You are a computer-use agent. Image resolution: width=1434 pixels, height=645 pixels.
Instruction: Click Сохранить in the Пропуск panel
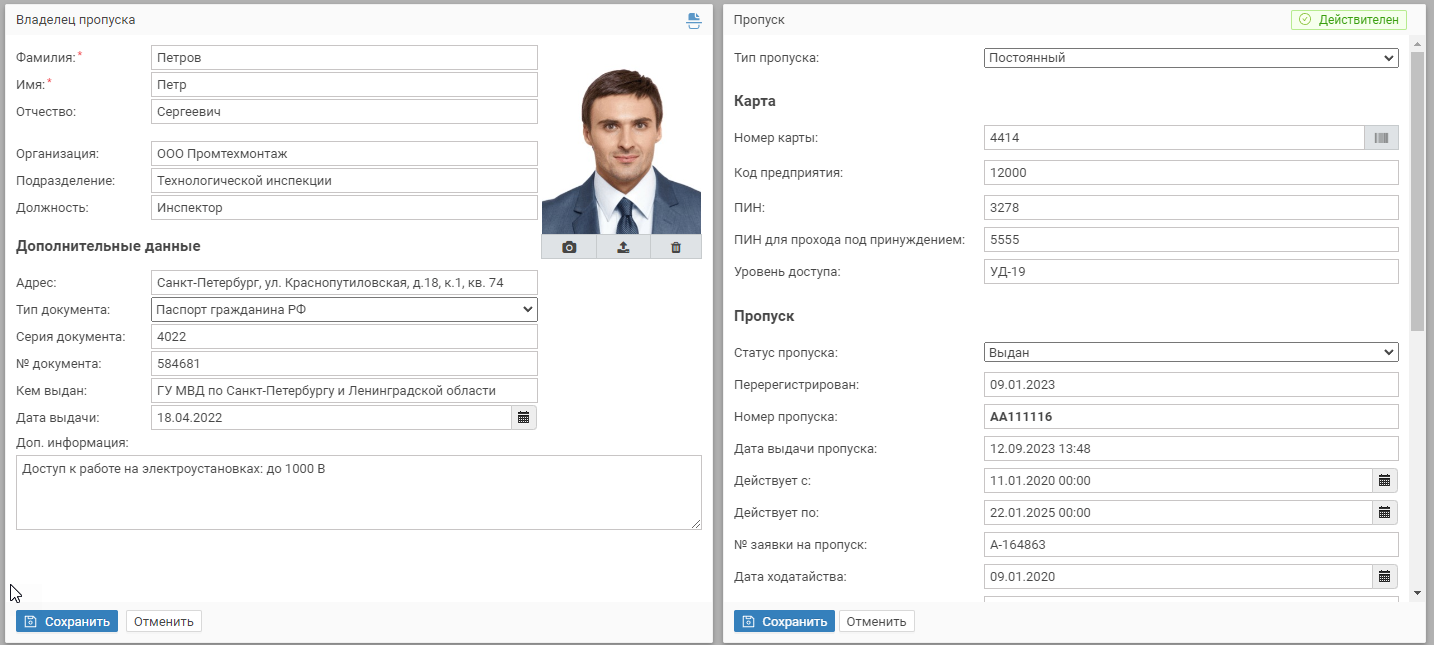pyautogui.click(x=784, y=622)
